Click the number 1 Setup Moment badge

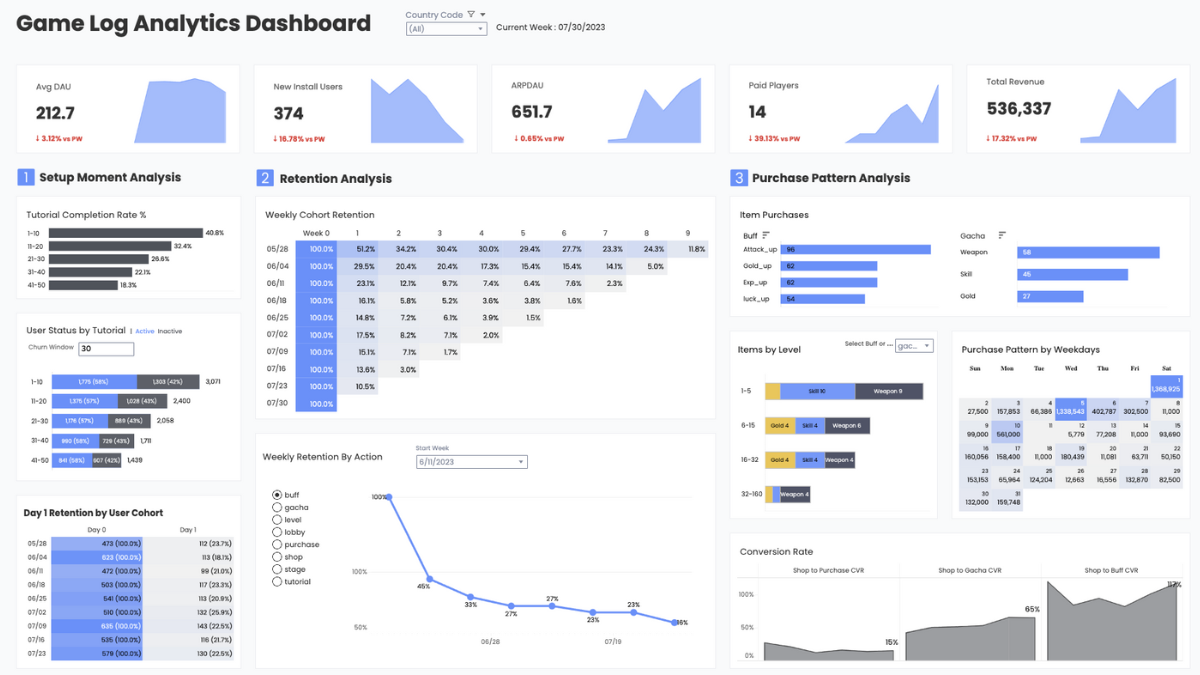tap(26, 177)
